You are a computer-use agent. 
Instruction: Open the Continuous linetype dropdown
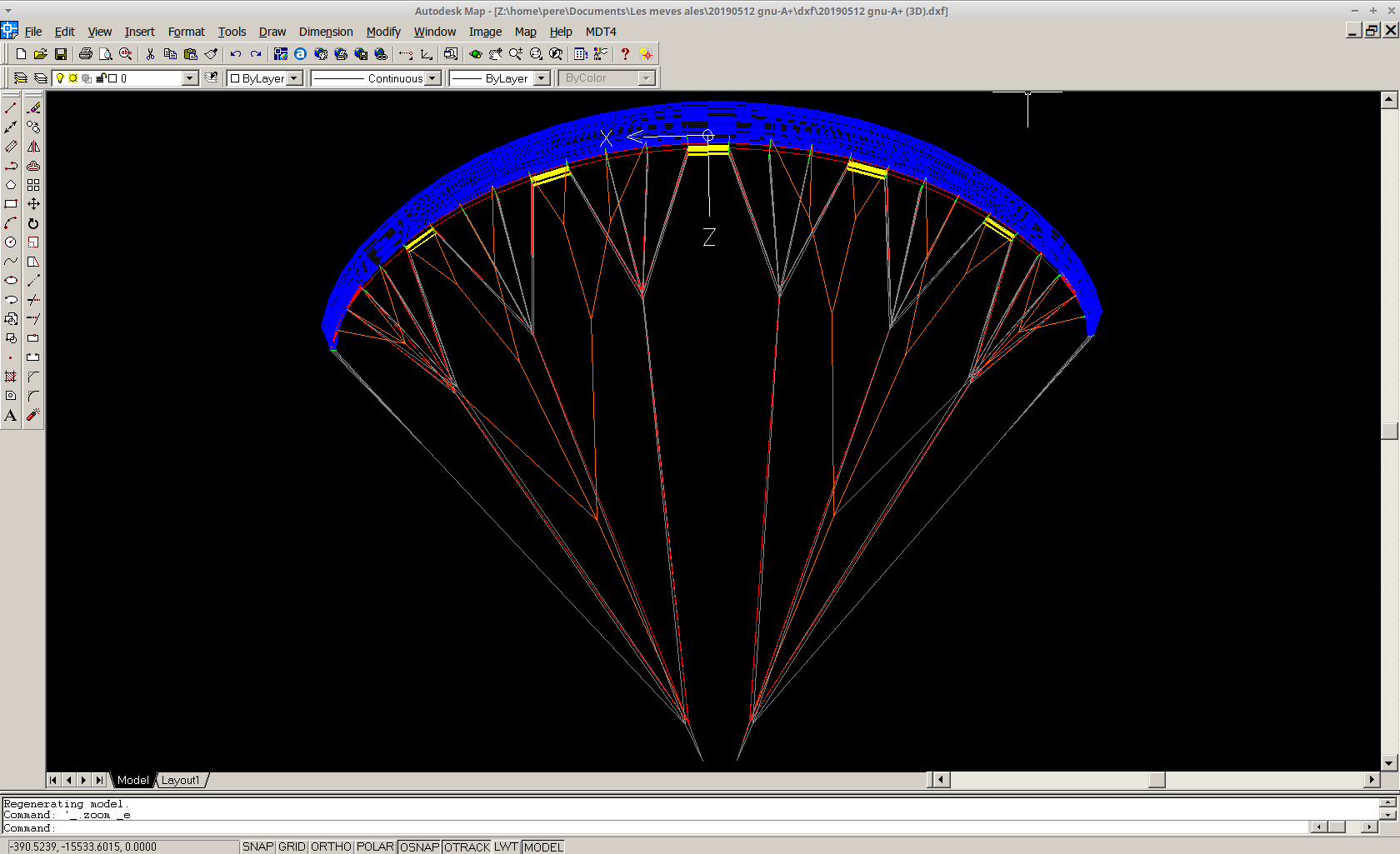coord(432,78)
